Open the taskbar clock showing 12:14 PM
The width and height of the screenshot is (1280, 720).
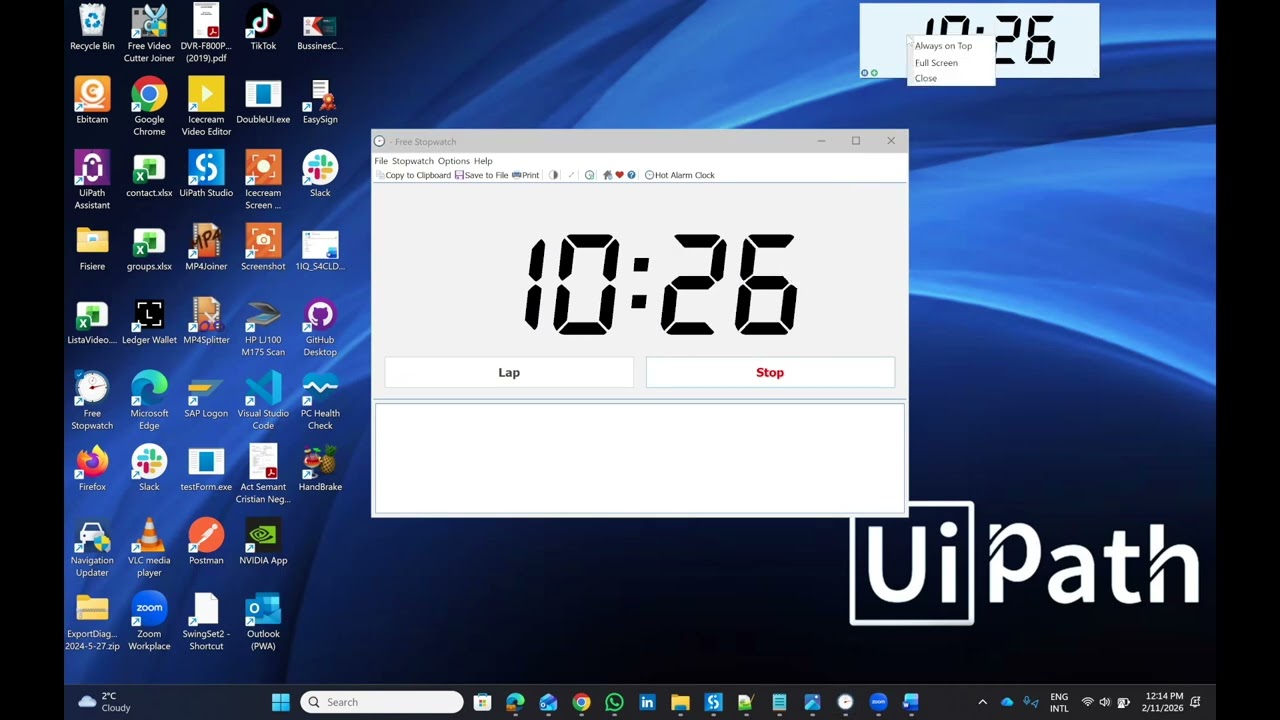[1162, 702]
